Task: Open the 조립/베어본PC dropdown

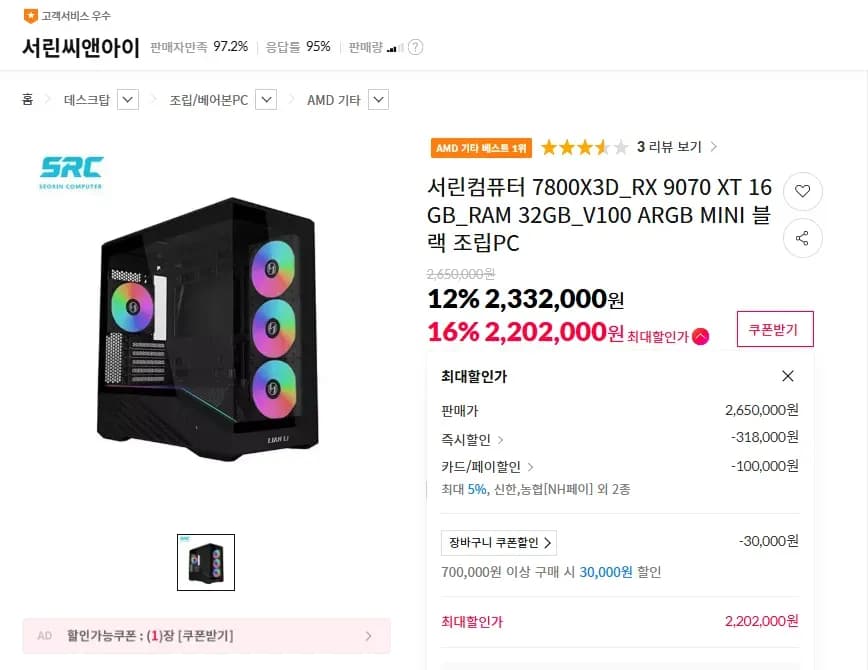Action: click(264, 99)
